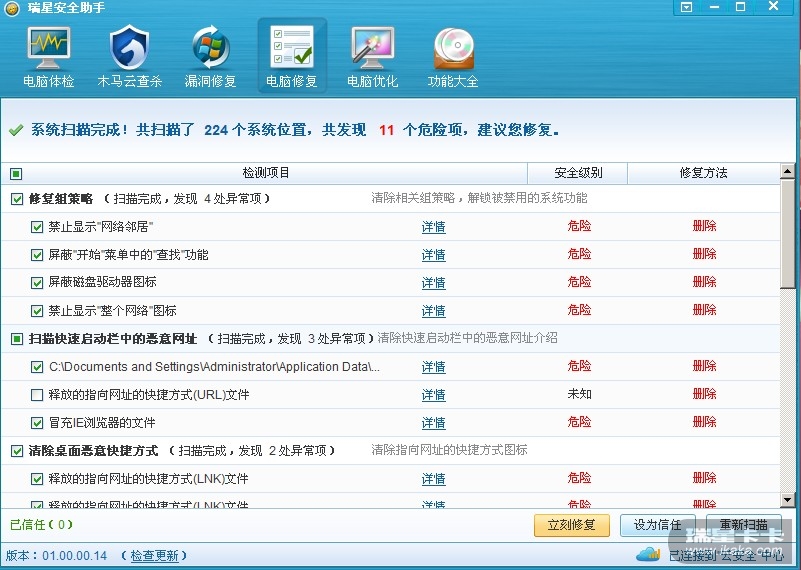Click the 已信任(0) trusted items label

(x=41, y=525)
